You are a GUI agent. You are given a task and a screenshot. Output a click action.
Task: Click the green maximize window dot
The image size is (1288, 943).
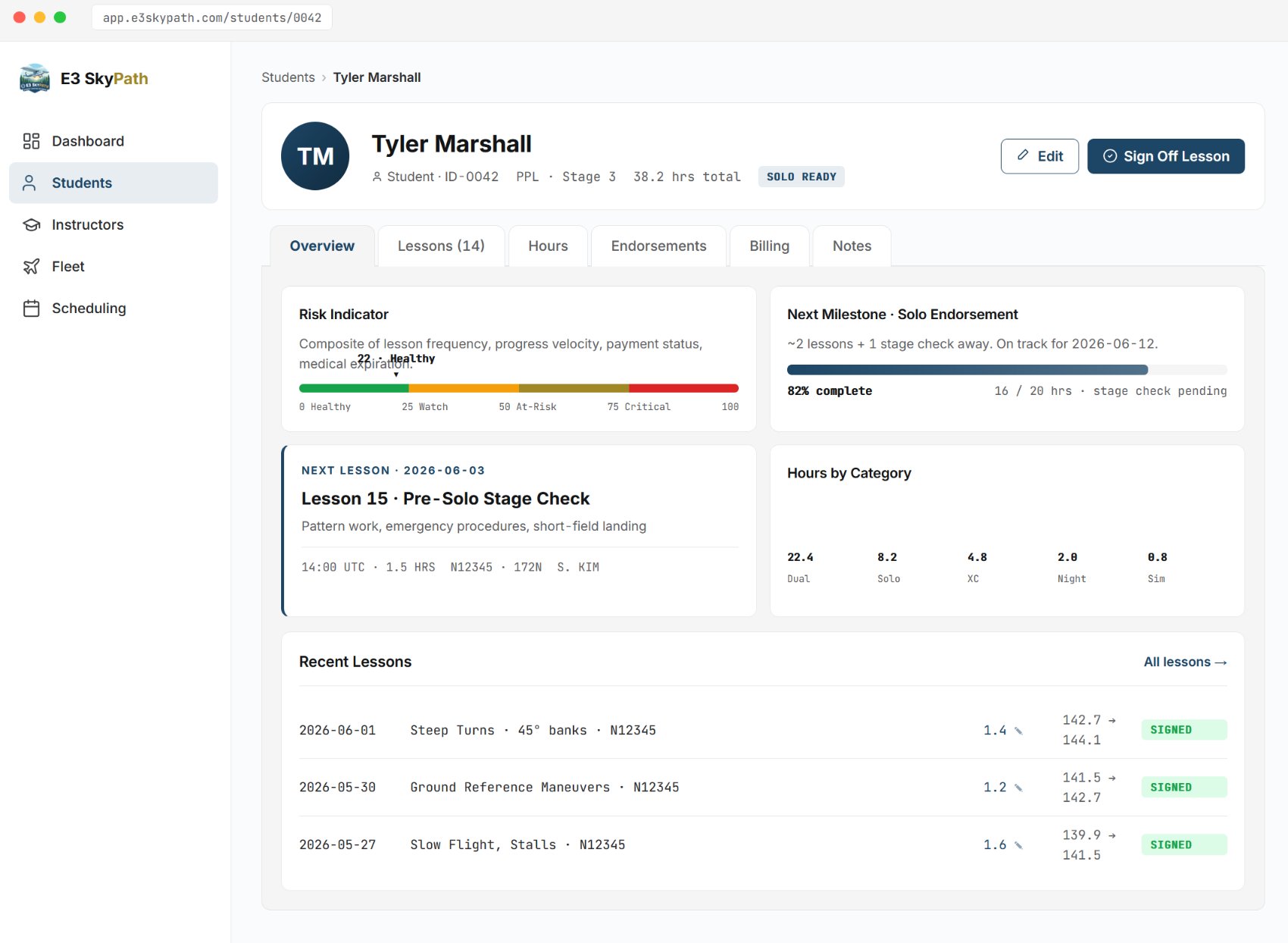[60, 17]
